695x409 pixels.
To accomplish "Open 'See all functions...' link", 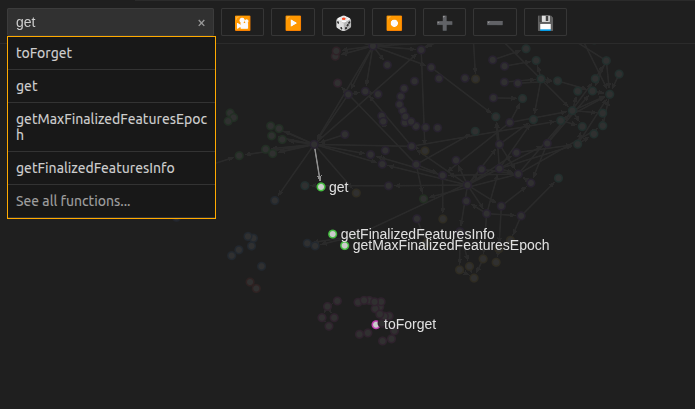I will pyautogui.click(x=111, y=201).
